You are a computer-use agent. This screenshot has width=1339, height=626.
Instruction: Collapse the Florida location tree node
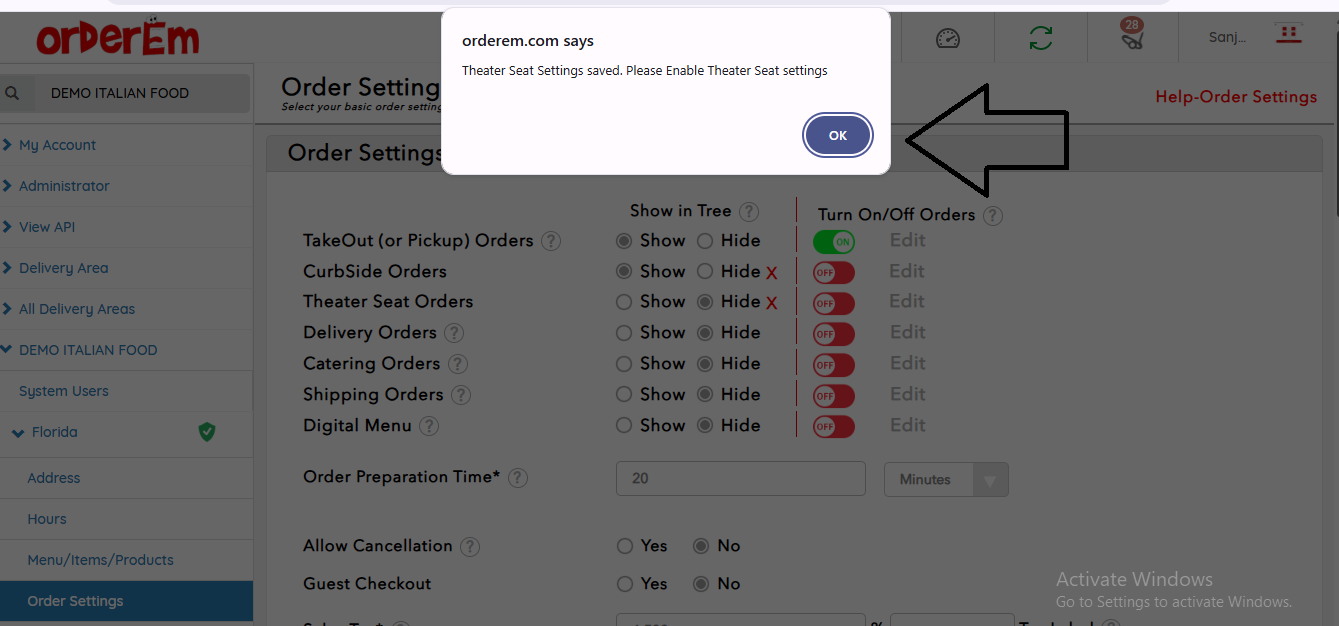[x=18, y=433]
